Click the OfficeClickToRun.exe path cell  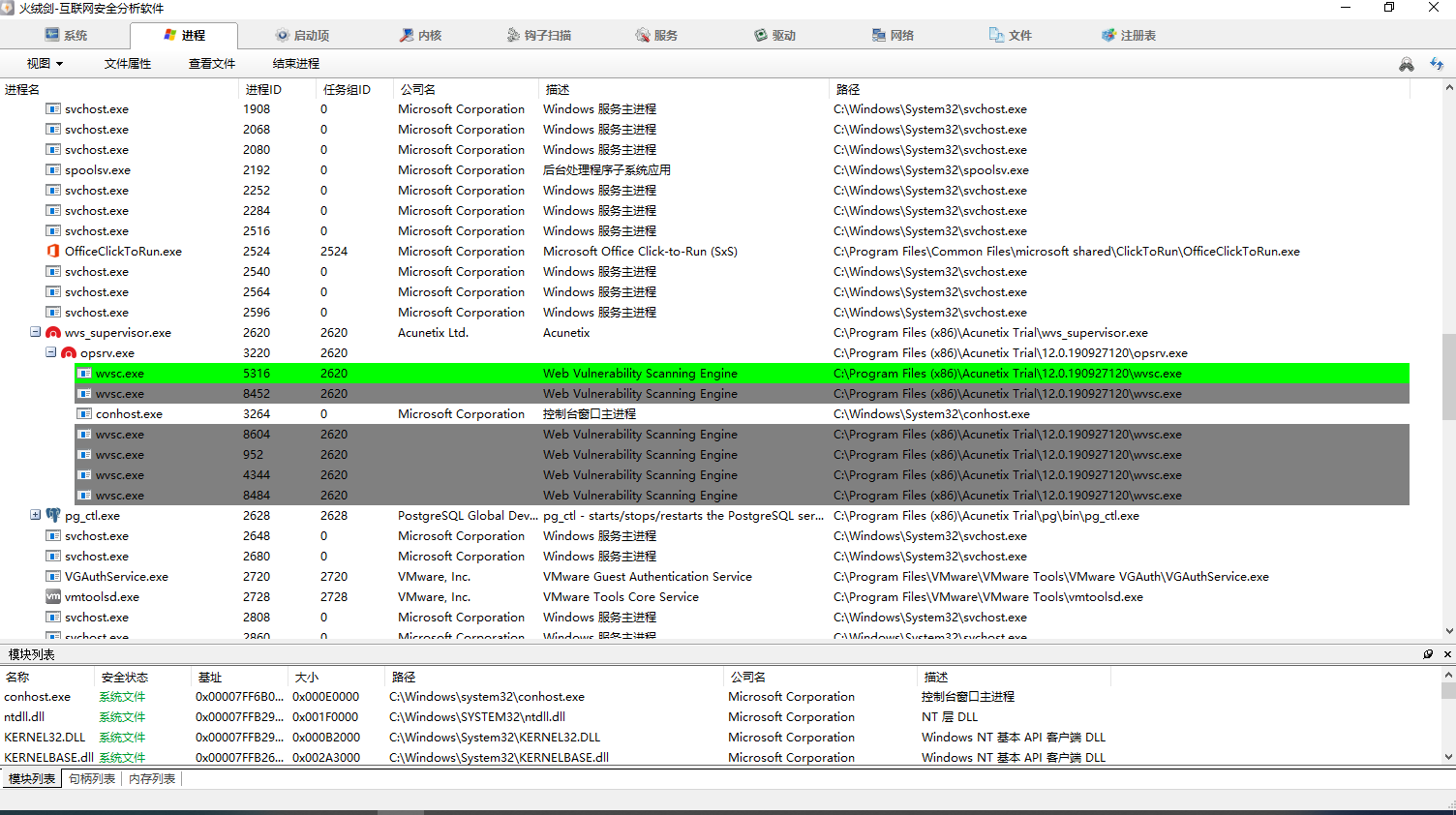click(1066, 252)
